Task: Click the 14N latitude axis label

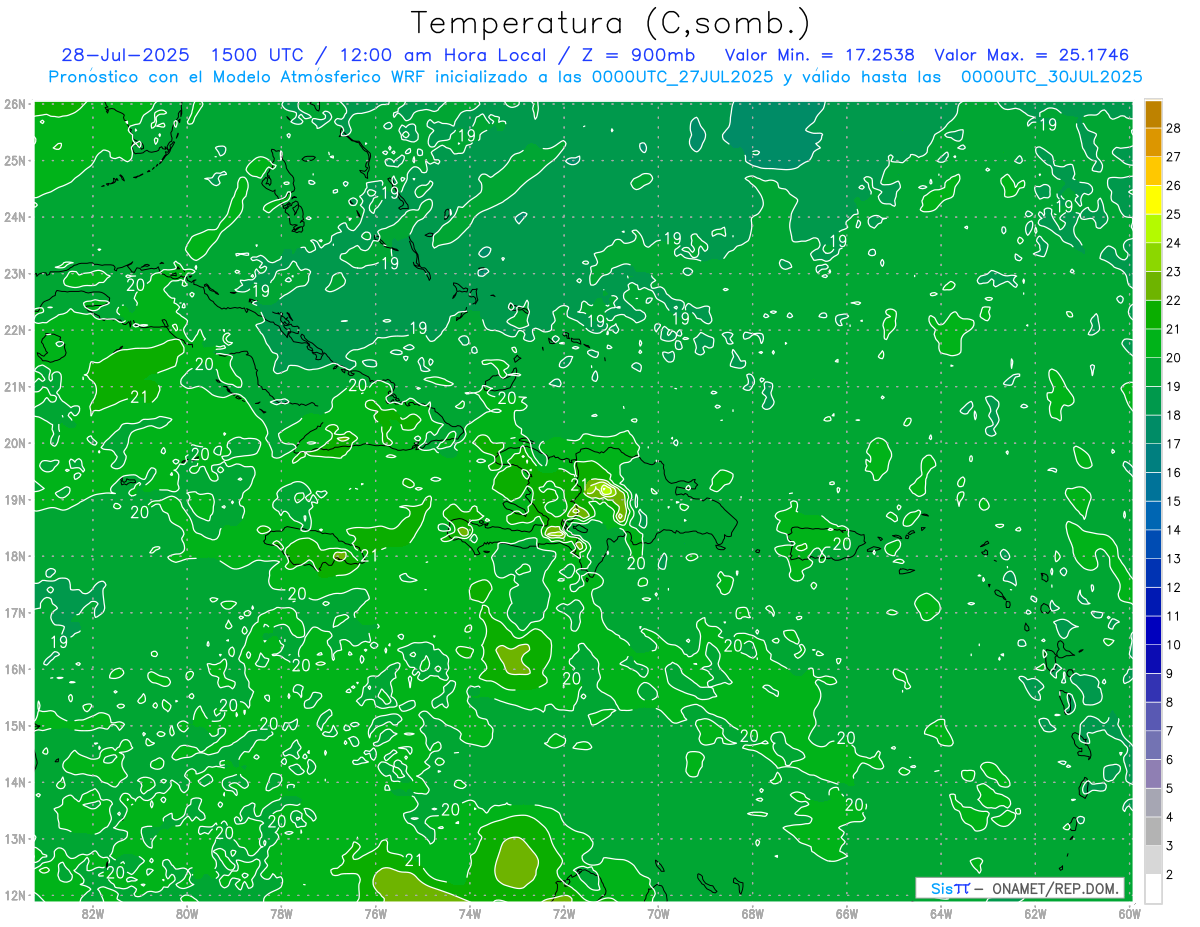Action: (14, 782)
